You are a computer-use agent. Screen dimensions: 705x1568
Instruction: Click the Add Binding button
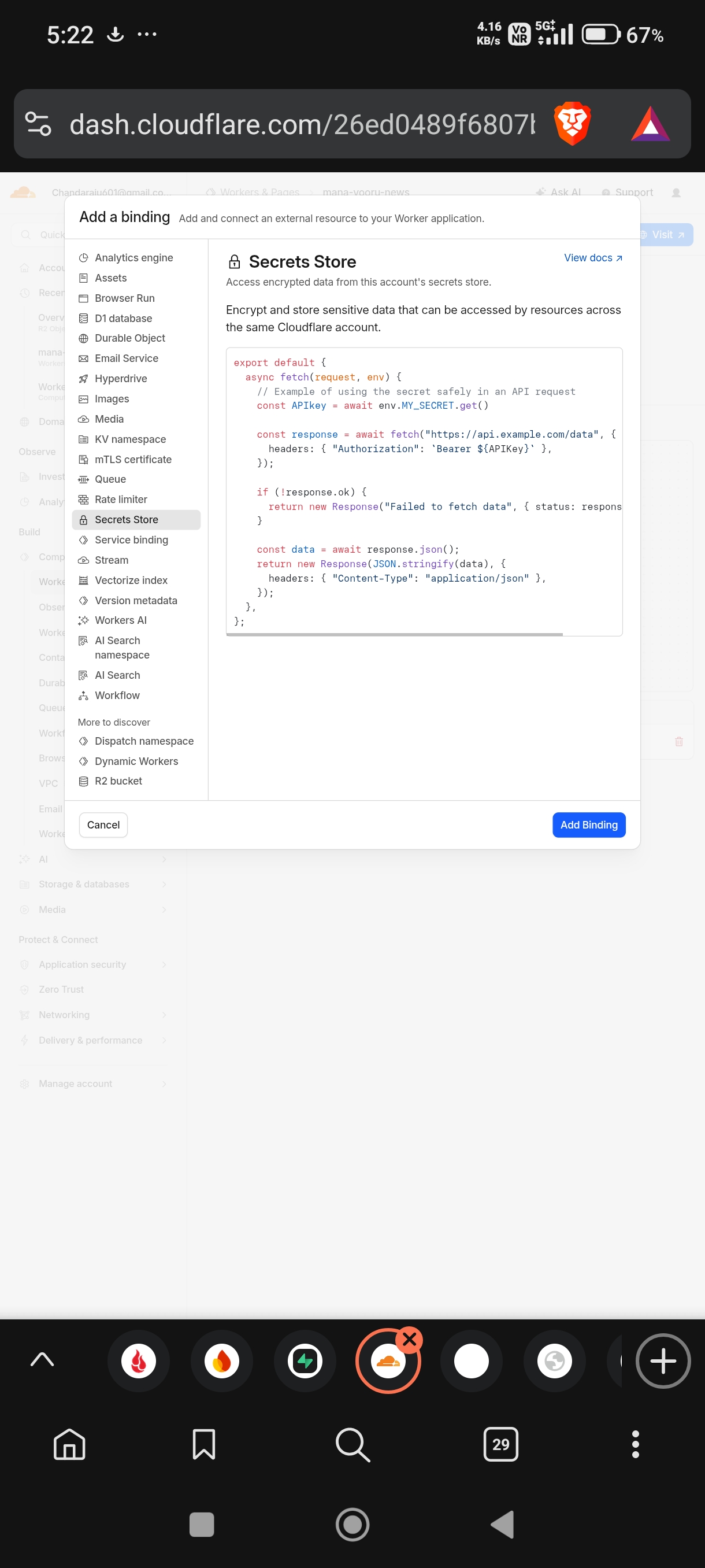point(588,825)
